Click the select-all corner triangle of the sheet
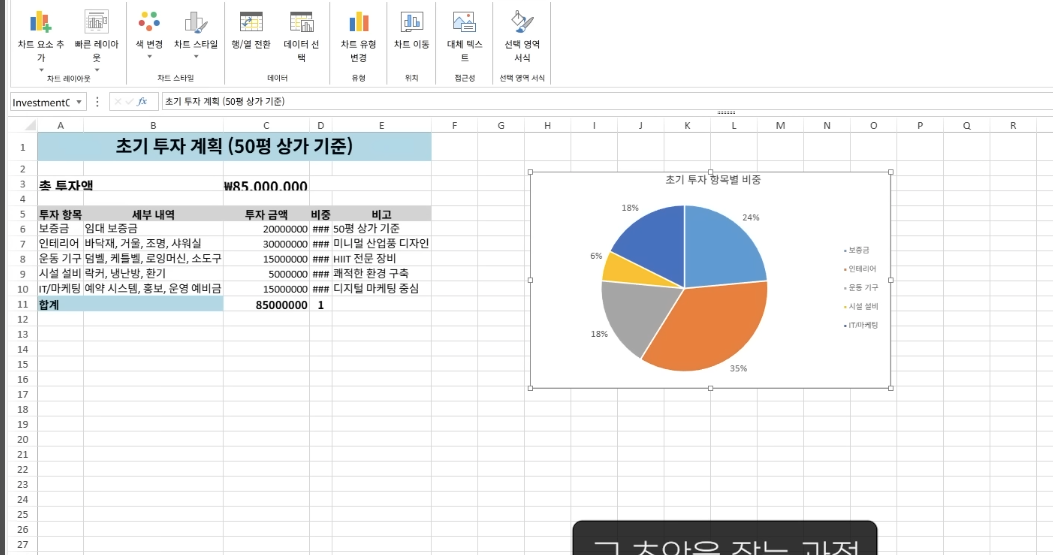Screen dimensions: 1053x555 30,125
